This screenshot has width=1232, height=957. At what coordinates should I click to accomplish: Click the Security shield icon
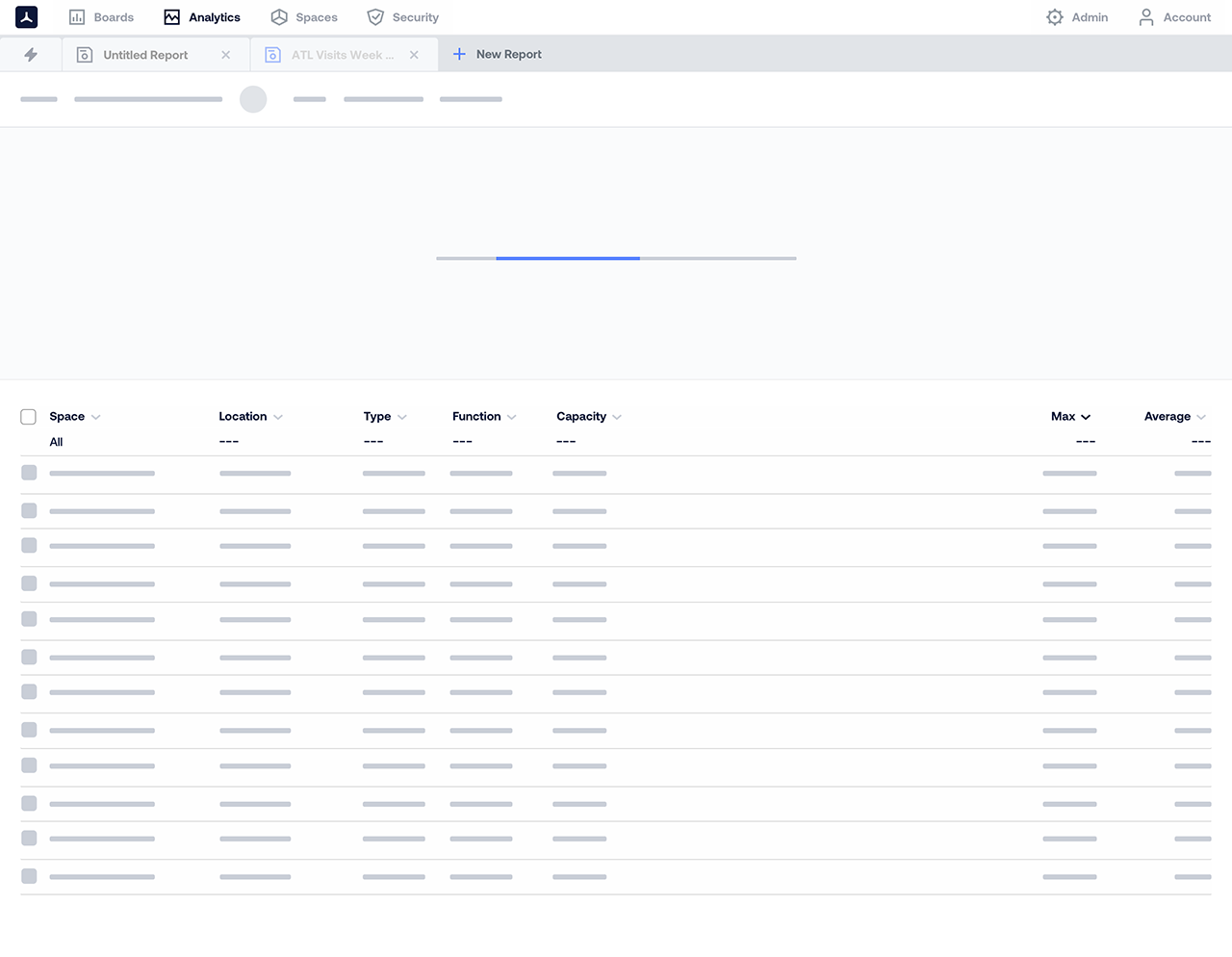click(375, 17)
